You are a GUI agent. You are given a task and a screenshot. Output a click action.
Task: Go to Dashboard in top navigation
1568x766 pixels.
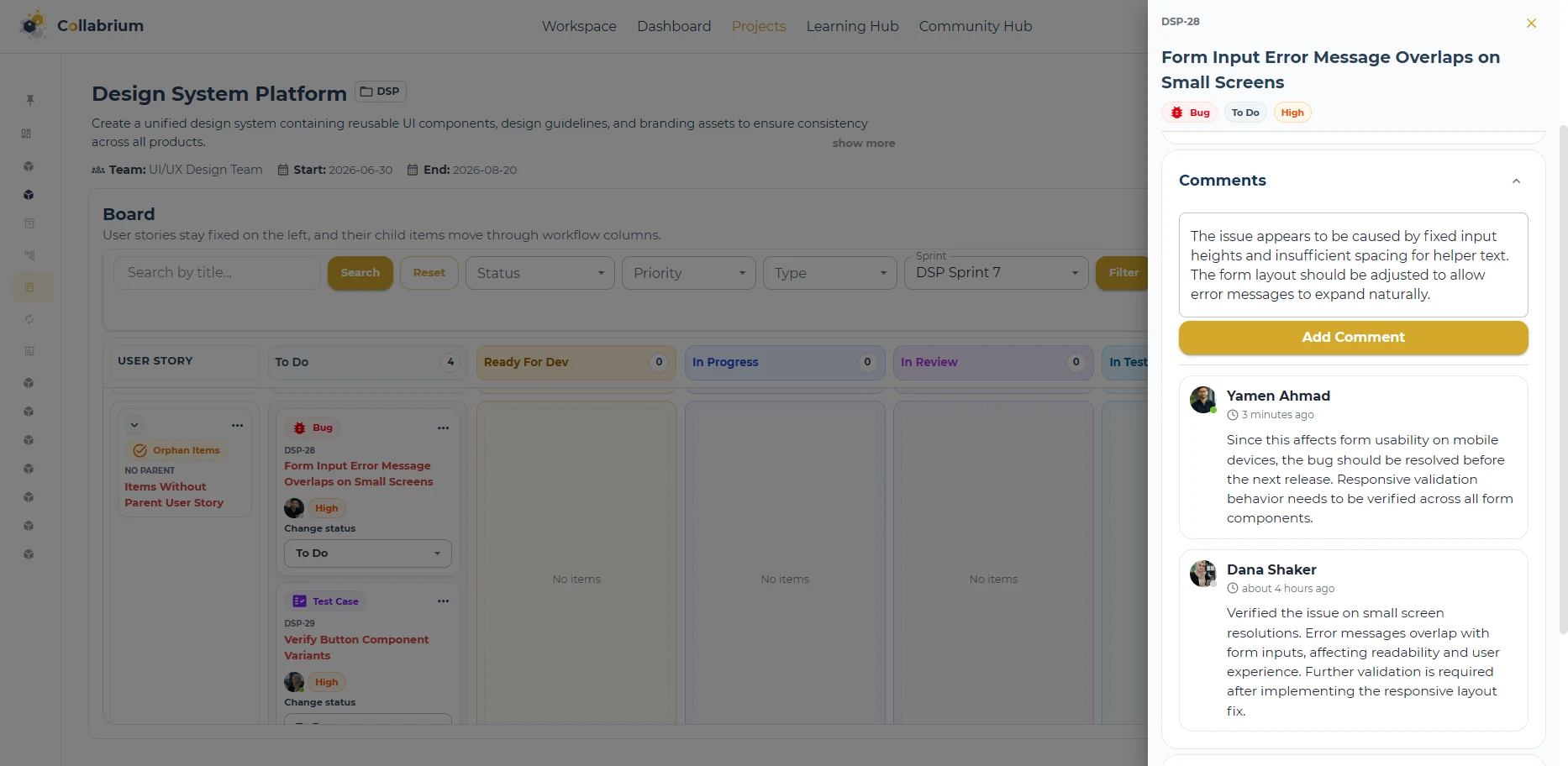pos(674,26)
